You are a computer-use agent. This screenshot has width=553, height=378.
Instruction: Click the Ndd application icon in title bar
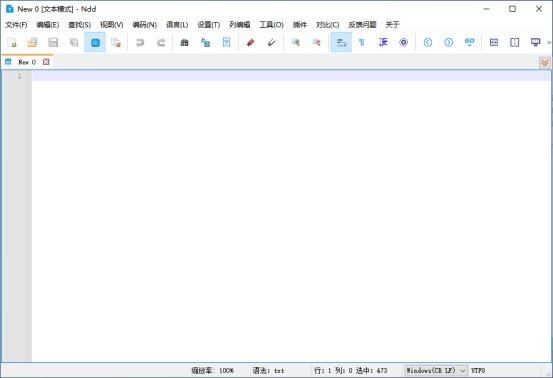[10, 9]
